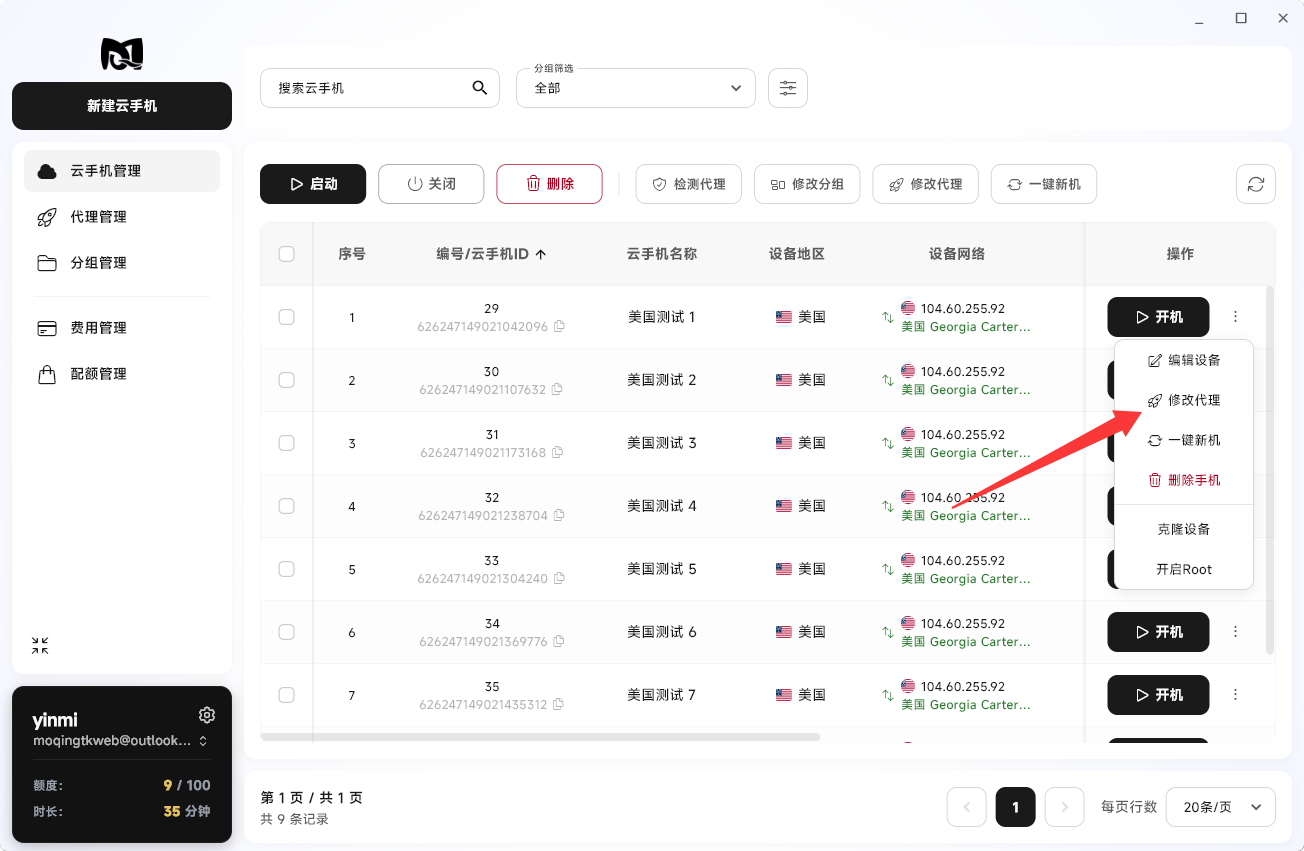
Task: Choose 克隆设备 from the context menu
Action: tap(1184, 529)
